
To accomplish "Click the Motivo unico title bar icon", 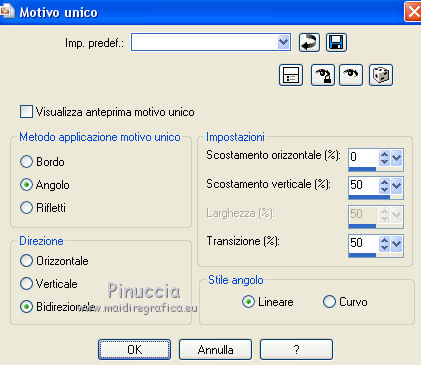I will pyautogui.click(x=7, y=11).
